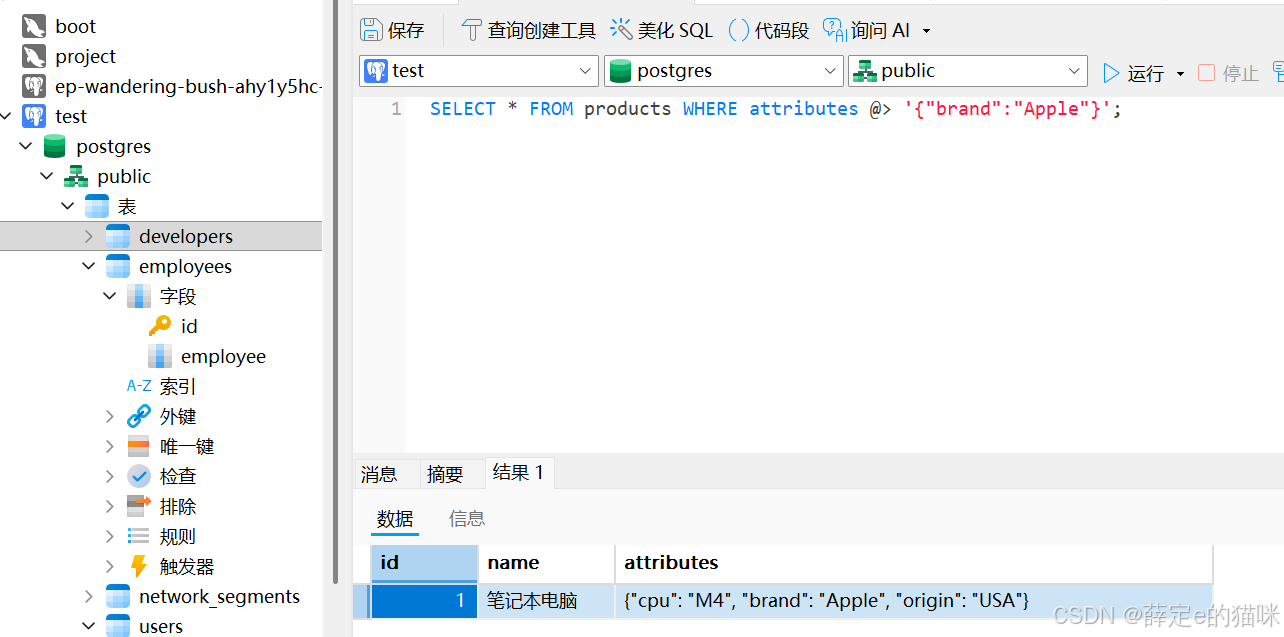Select the Info (信息) sub-tab
This screenshot has height=637, width=1284.
[x=467, y=519]
